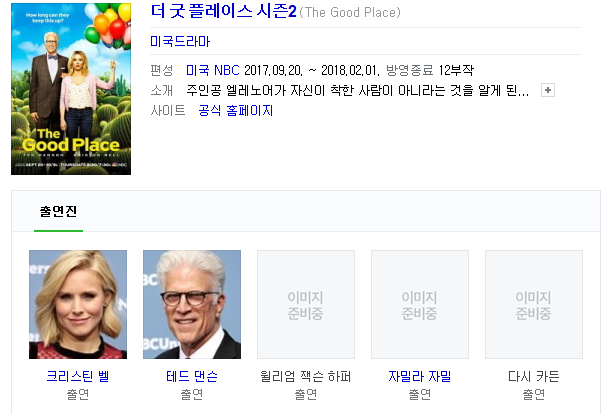
Task: Open the 더 굿 플레이스 시즌2 title link
Action: [x=223, y=11]
